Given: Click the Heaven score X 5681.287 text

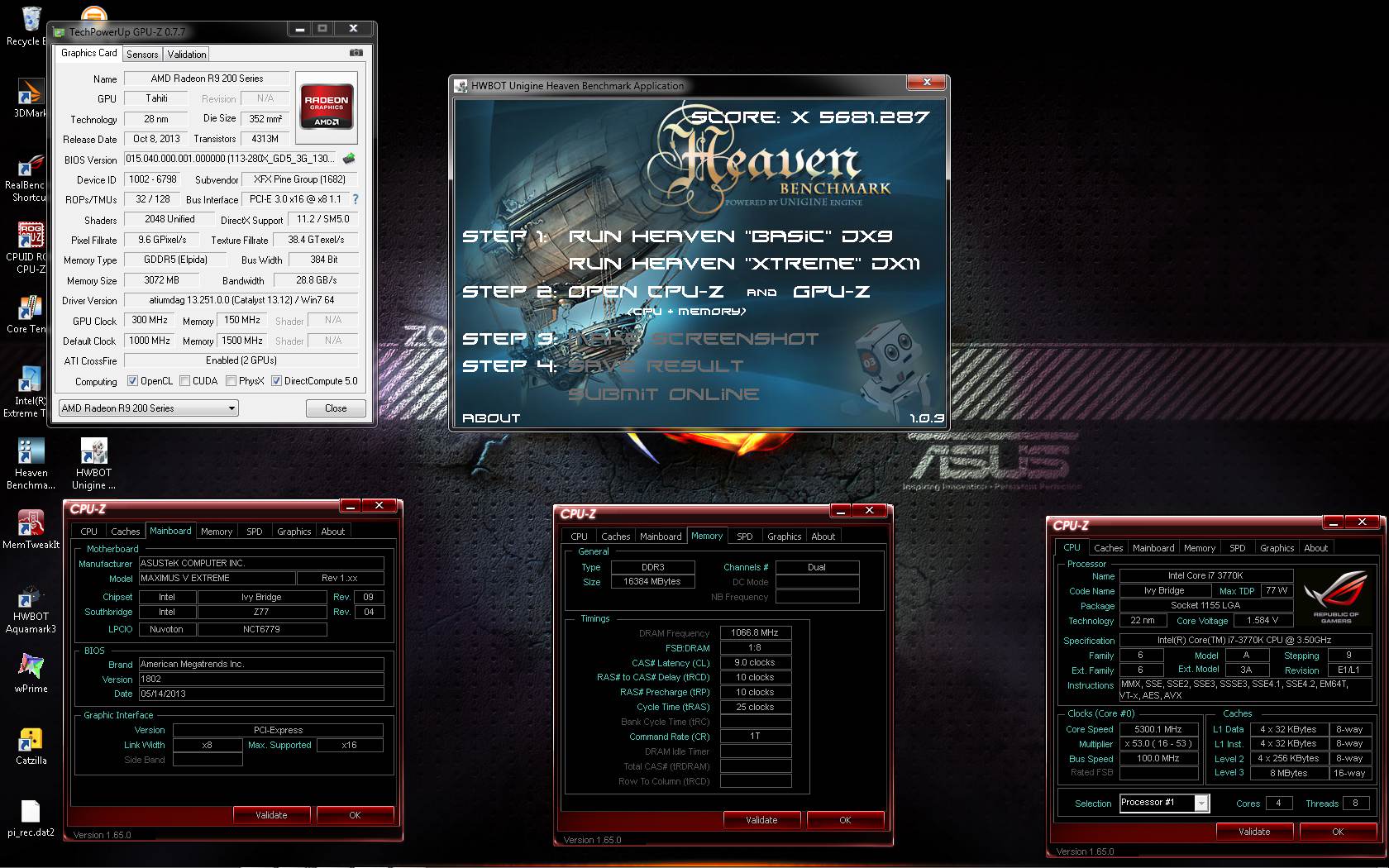Looking at the screenshot, I should 809,117.
